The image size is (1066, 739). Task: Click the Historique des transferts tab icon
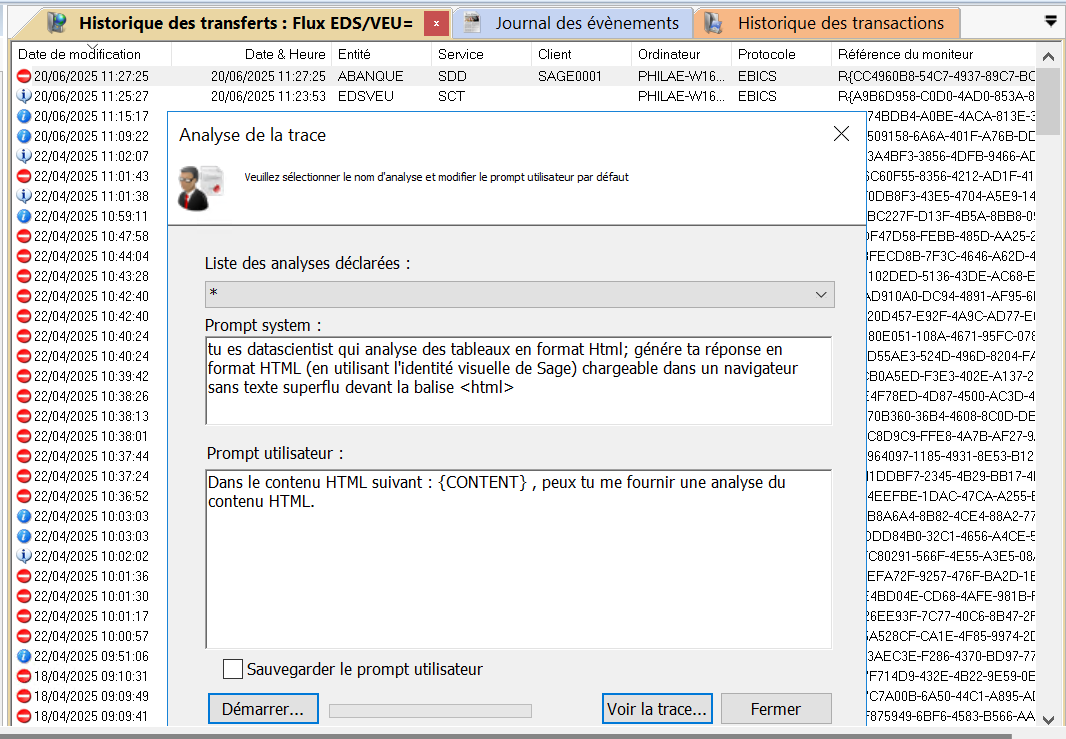tap(57, 23)
